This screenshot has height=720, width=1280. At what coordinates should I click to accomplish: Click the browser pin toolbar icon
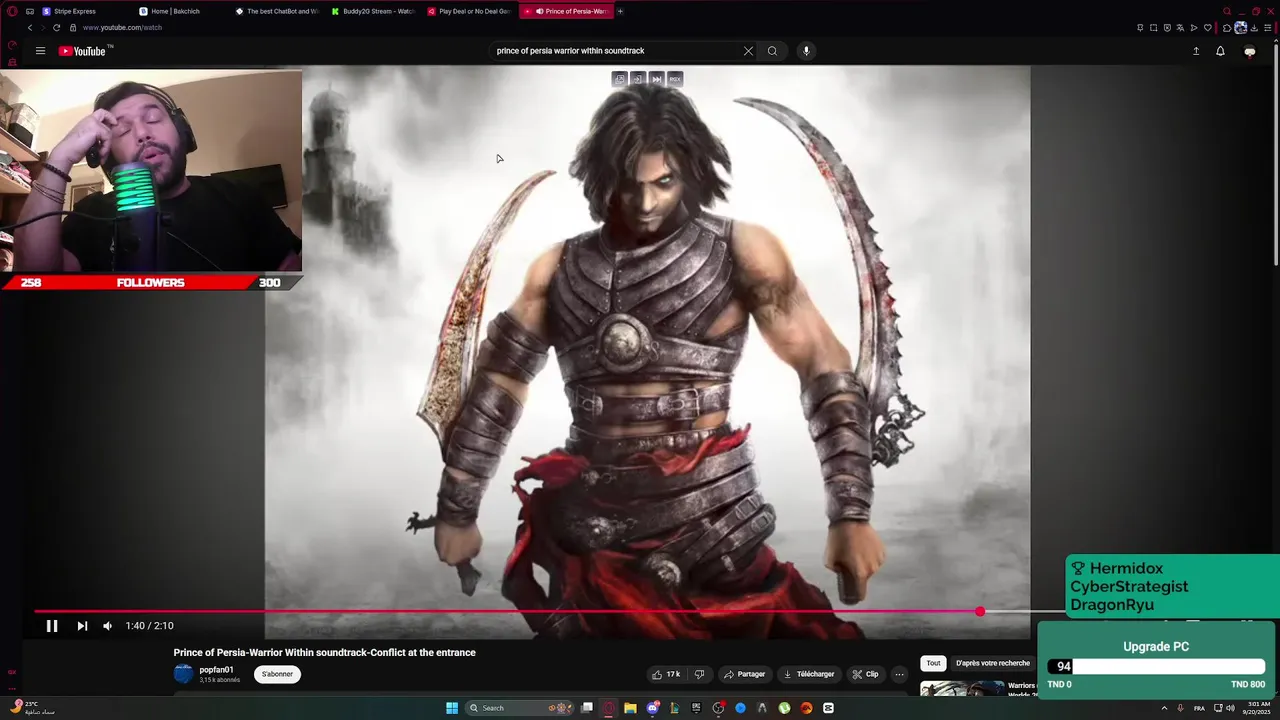[1140, 28]
